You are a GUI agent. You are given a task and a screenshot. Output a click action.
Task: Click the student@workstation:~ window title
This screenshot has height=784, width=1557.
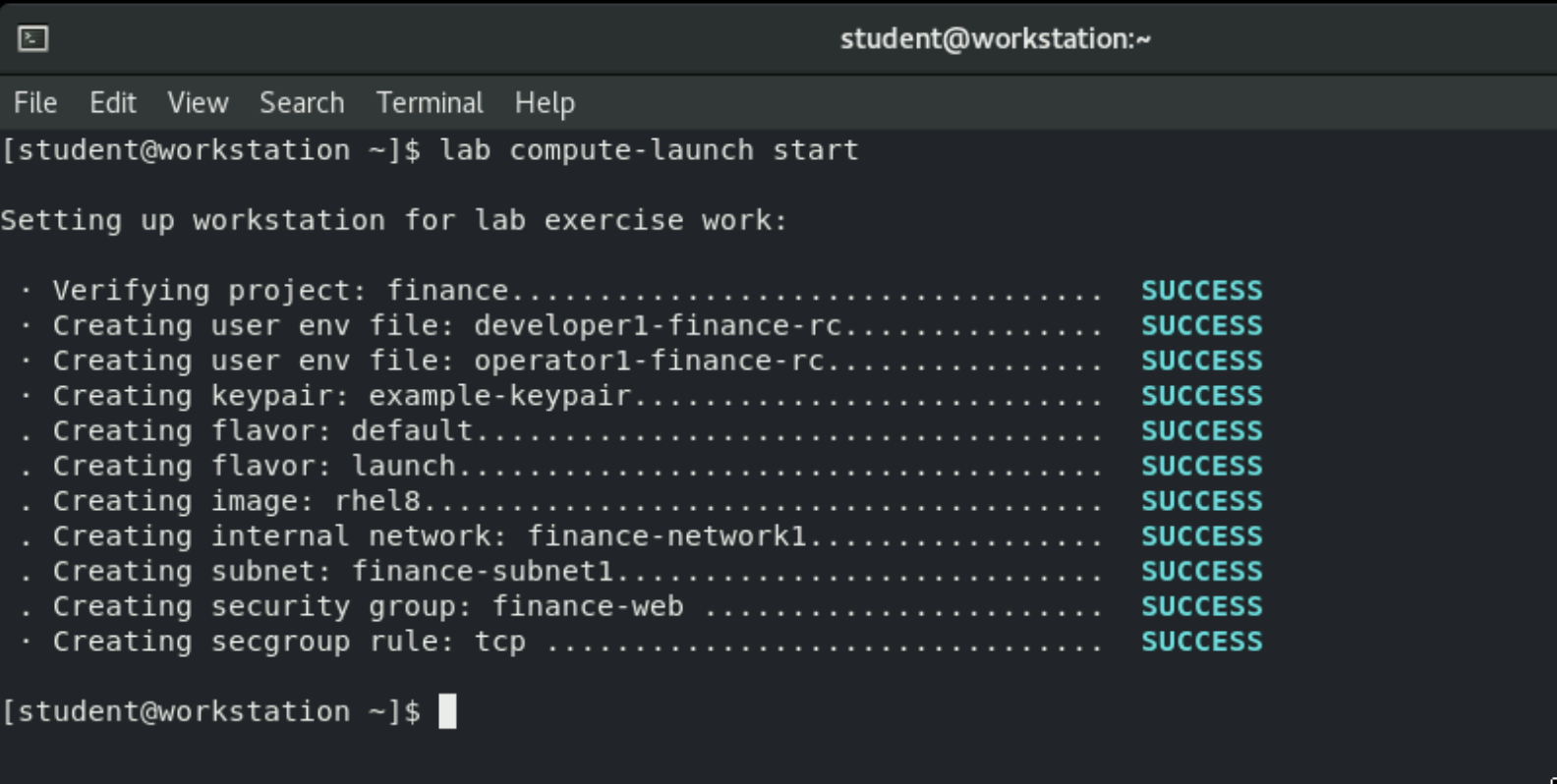(x=995, y=38)
